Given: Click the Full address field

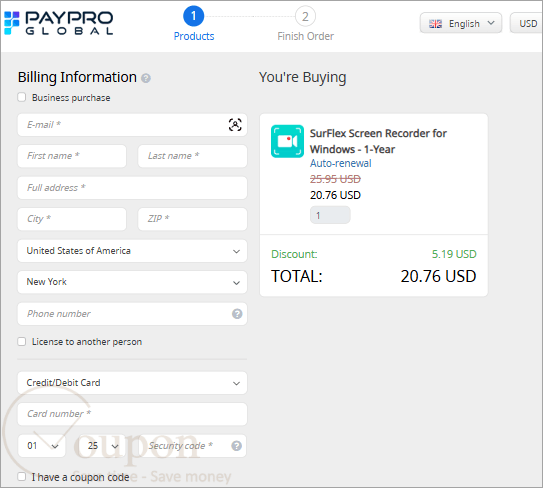Looking at the screenshot, I should pyautogui.click(x=132, y=188).
